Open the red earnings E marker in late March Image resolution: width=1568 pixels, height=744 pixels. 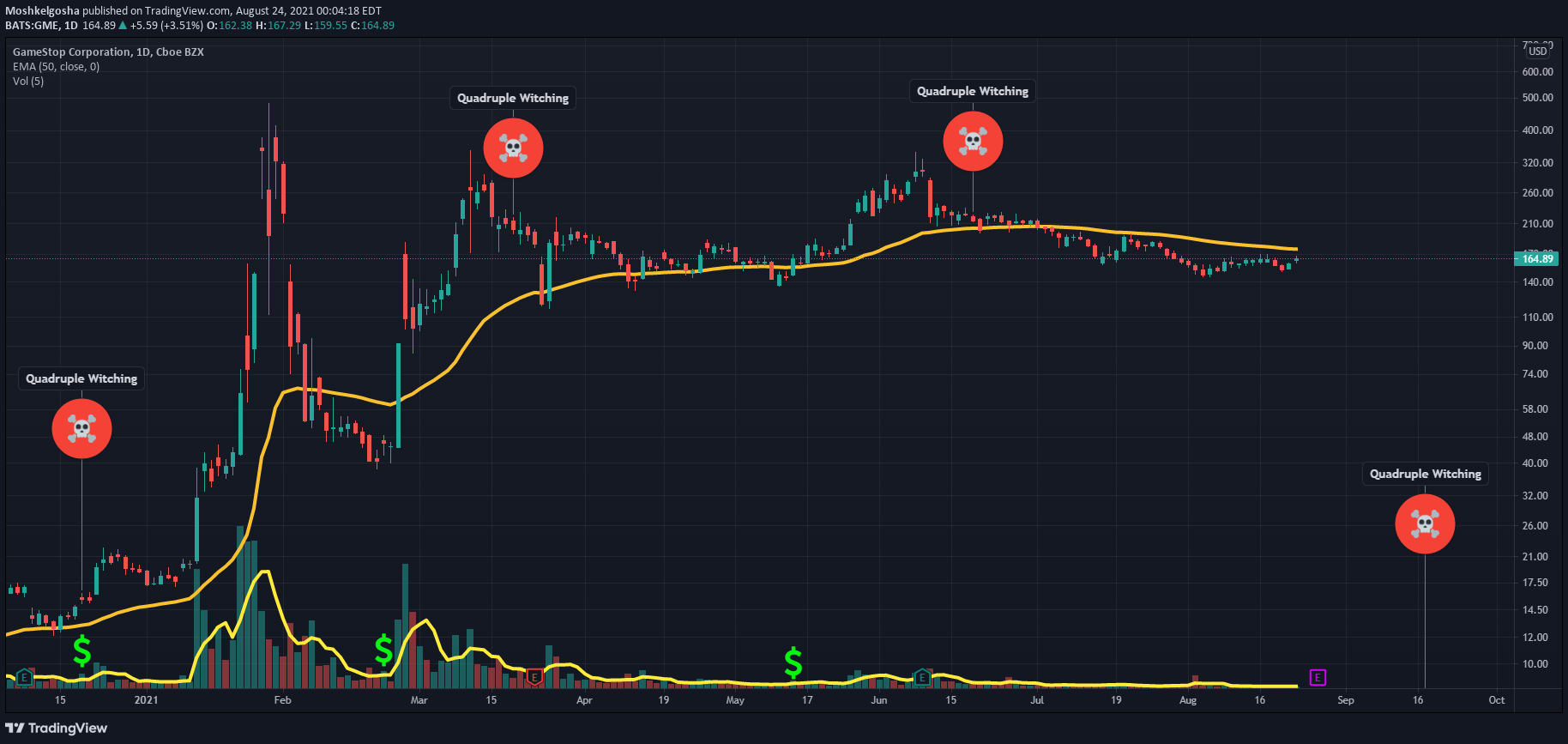534,677
